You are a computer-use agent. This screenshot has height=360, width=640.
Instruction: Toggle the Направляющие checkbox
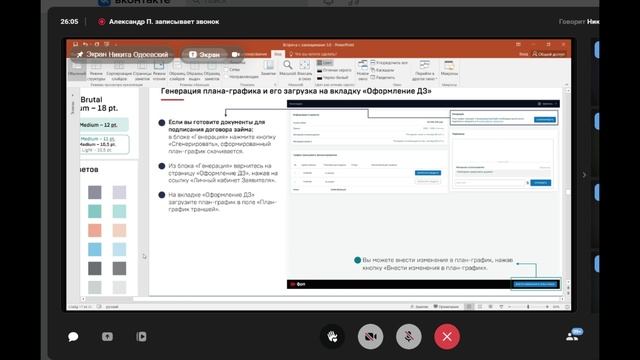coord(241,77)
